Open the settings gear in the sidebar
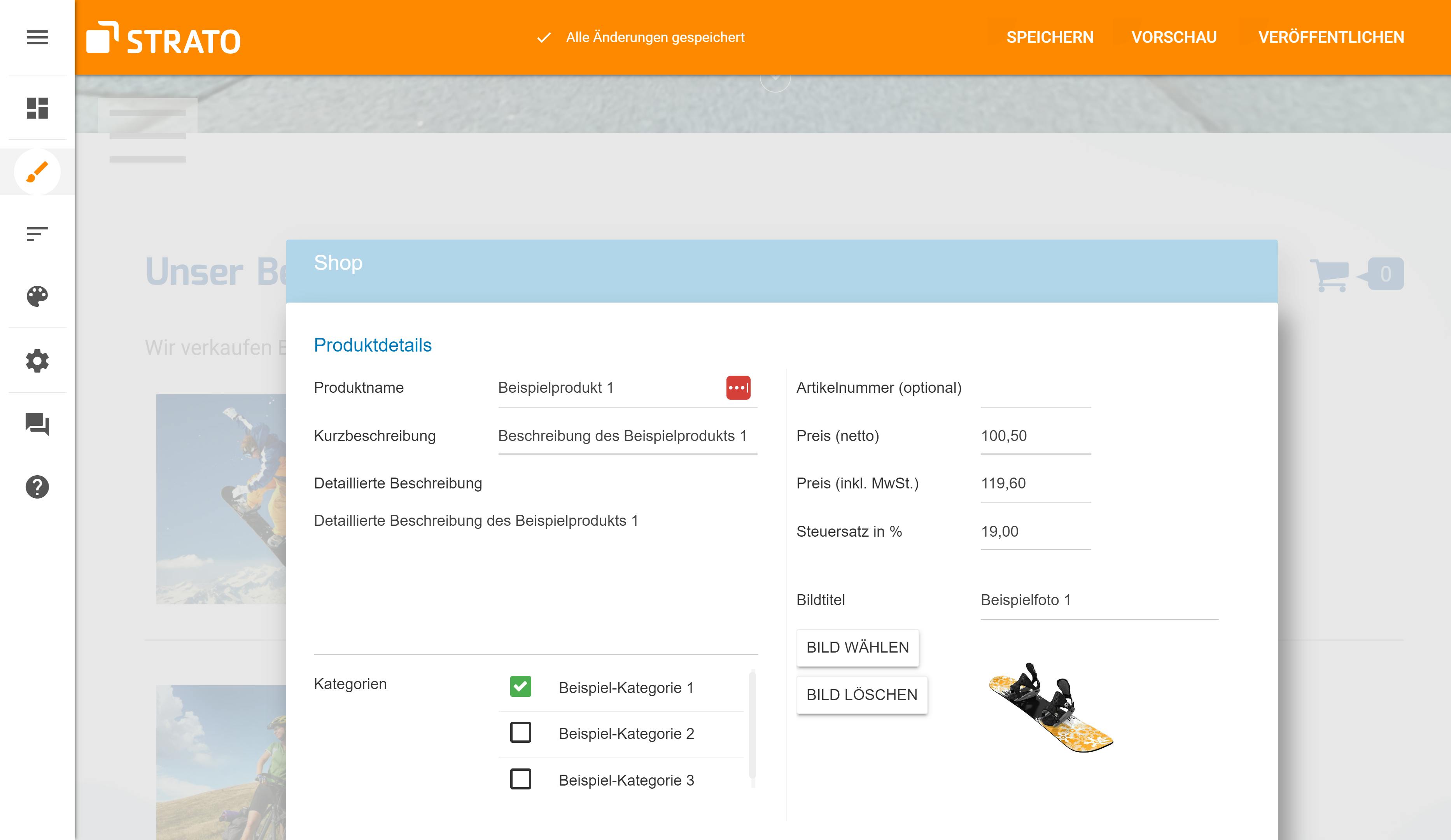The image size is (1451, 840). [x=37, y=361]
